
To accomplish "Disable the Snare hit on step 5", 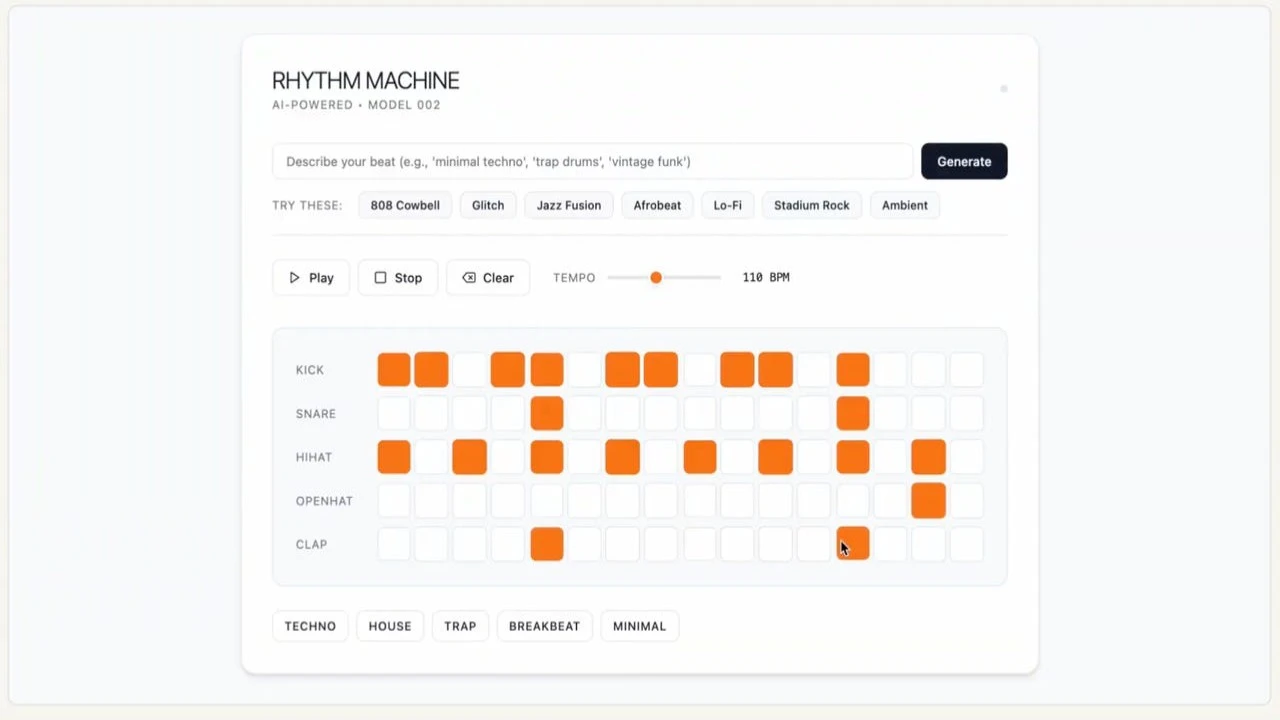I will point(547,413).
